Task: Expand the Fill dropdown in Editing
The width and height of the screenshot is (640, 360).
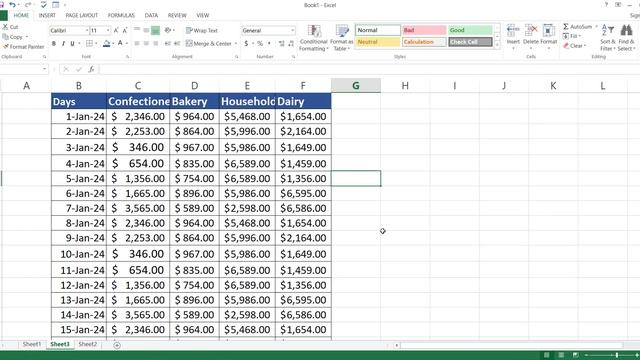Action: 580,36
